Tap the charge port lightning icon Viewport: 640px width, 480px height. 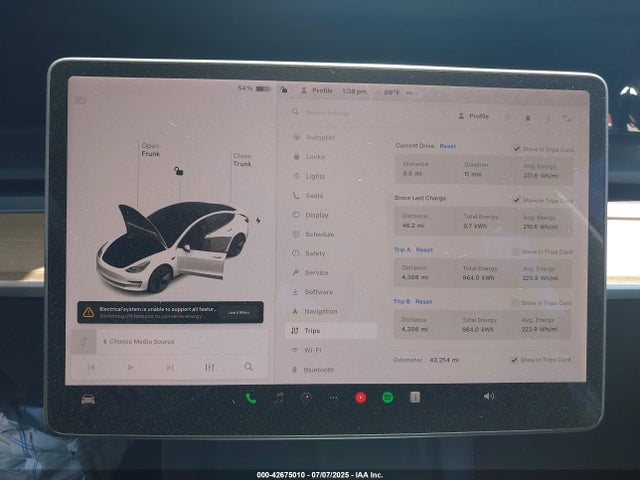pyautogui.click(x=258, y=220)
